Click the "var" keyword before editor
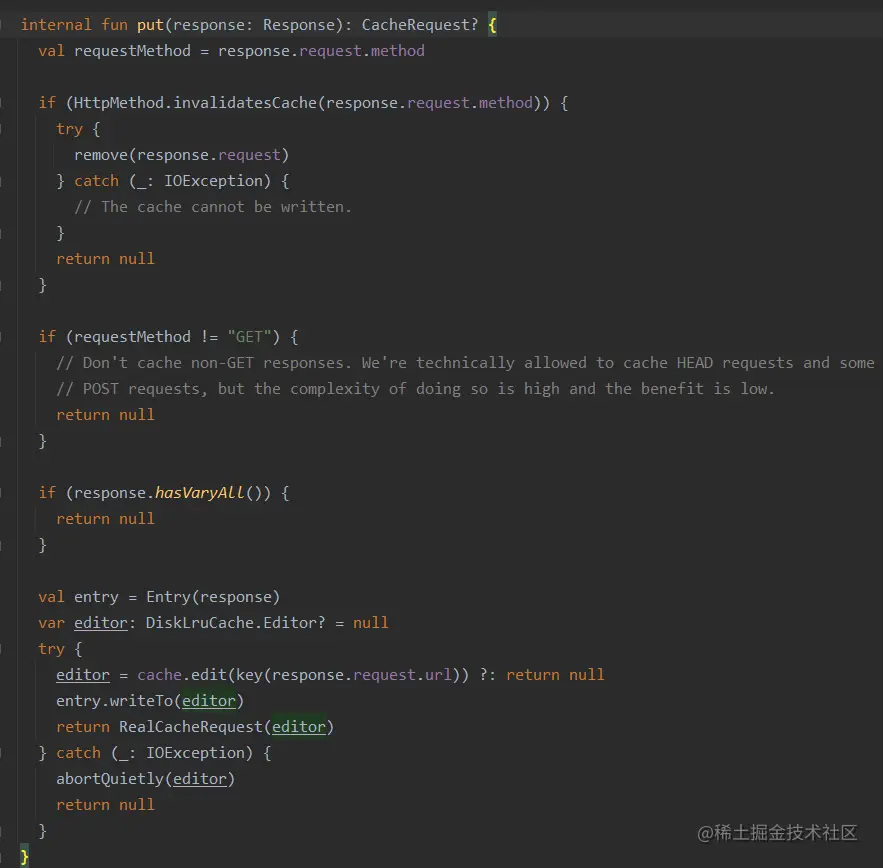The width and height of the screenshot is (883, 868). (51, 623)
